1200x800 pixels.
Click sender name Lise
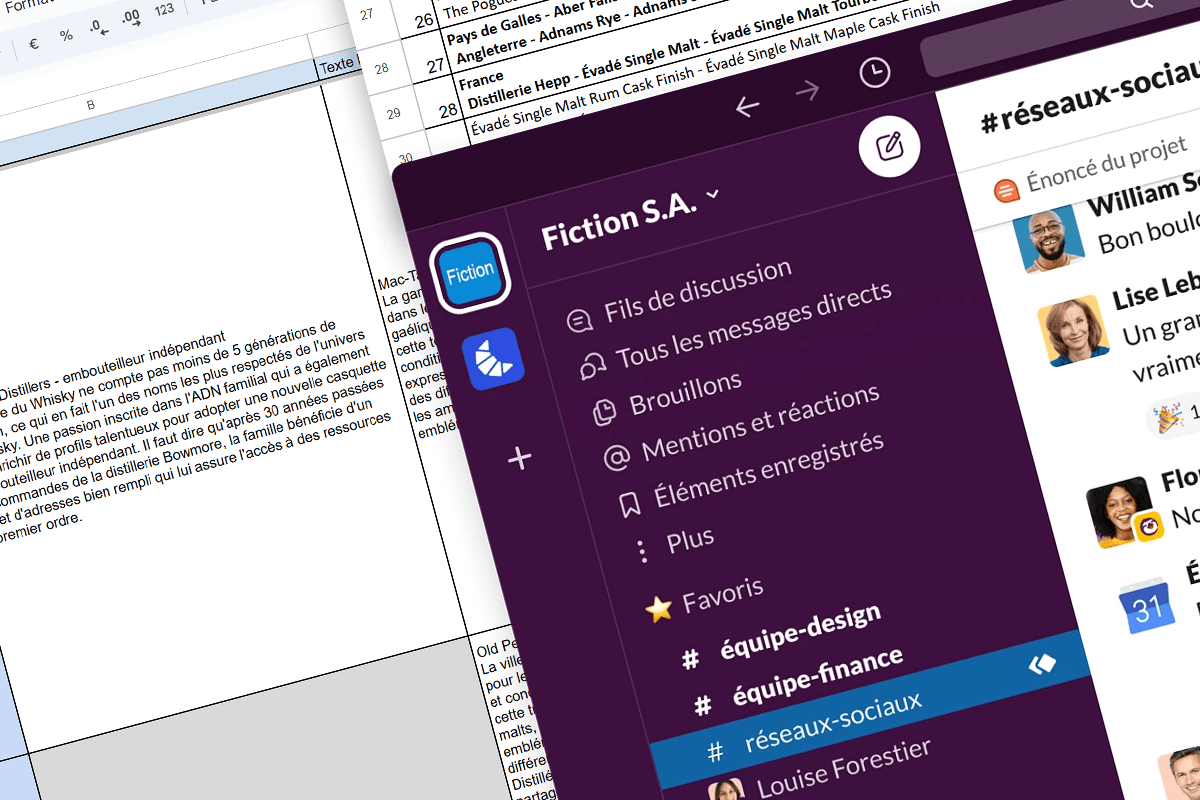coord(1156,289)
